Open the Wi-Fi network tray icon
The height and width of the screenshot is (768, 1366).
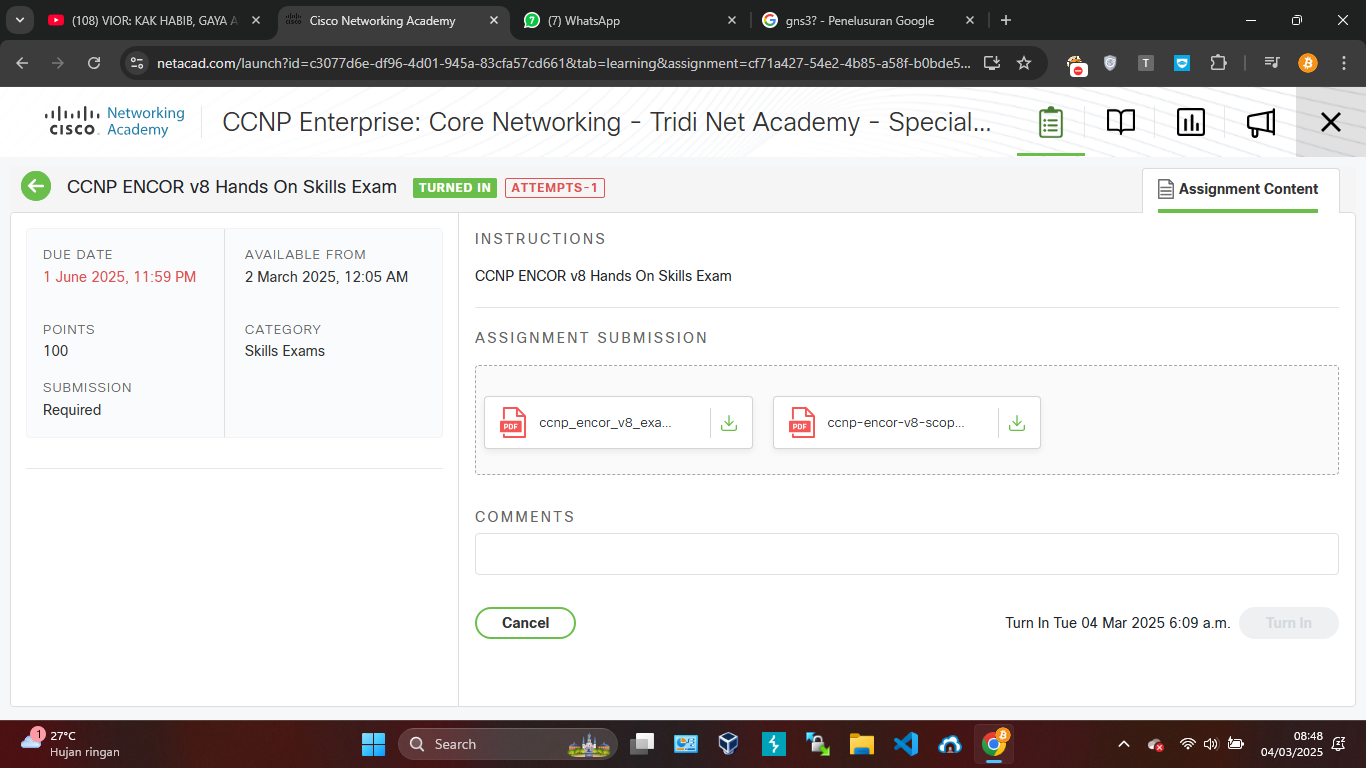pos(1188,744)
